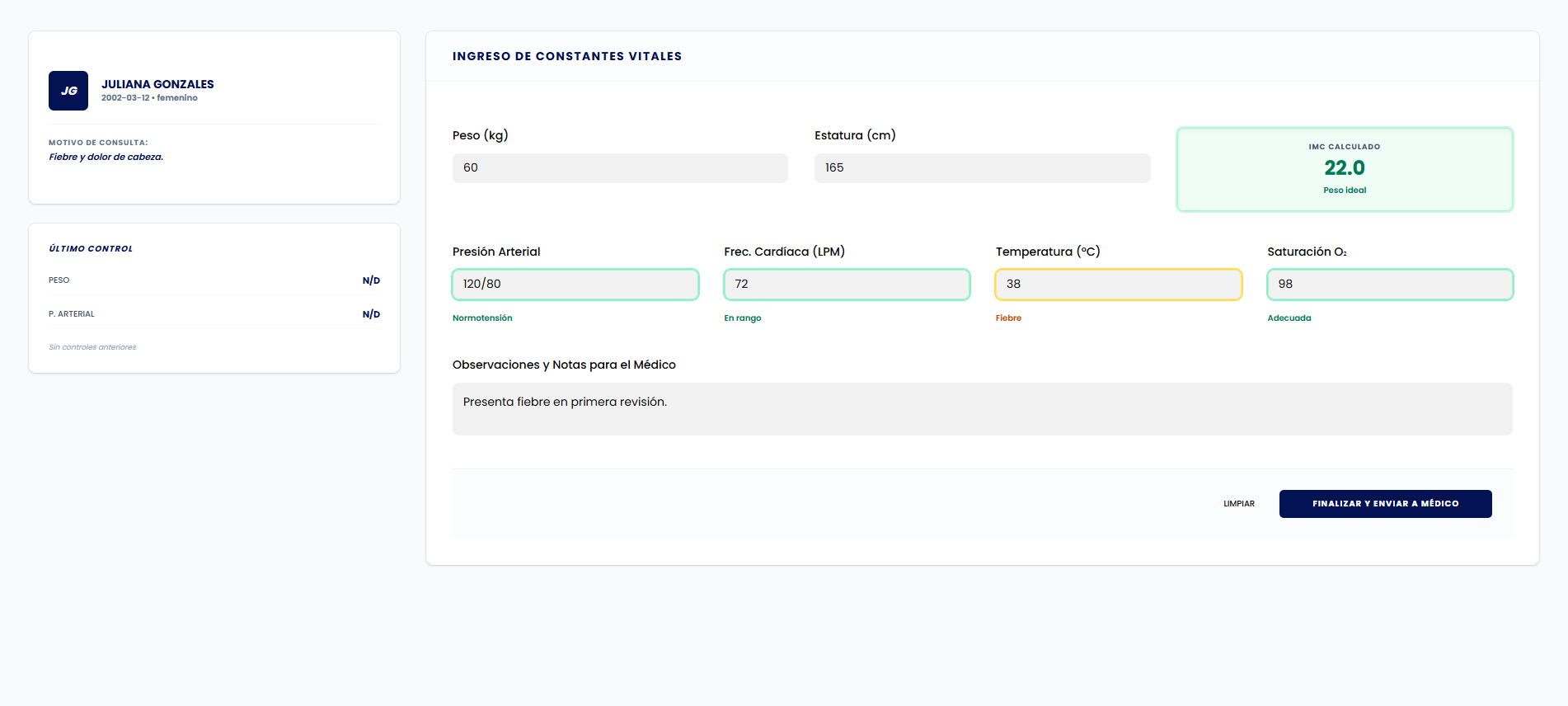Click the Sin controles anteriores note
Screen dimensions: 1568x706
[92, 347]
